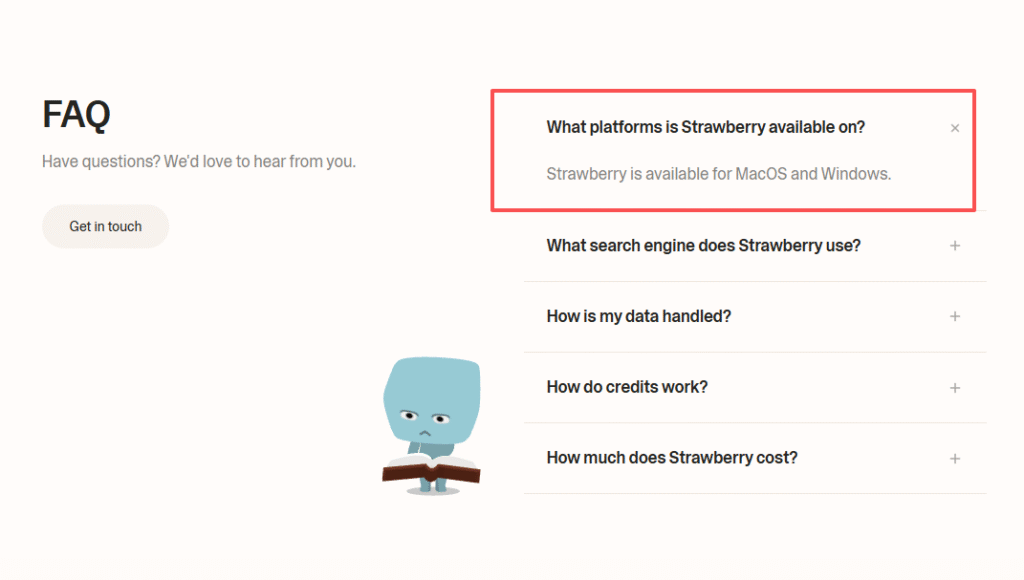
Task: Click the mascot's legs below the book
Action: (432, 485)
